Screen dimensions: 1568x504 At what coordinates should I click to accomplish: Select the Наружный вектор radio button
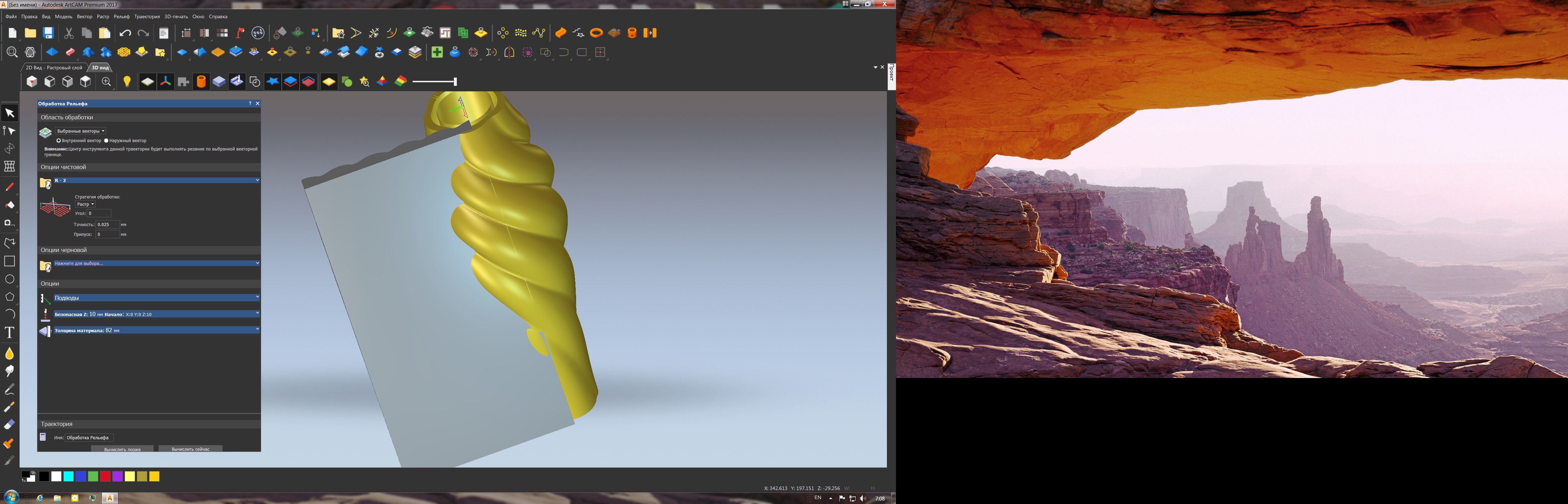pyautogui.click(x=106, y=141)
